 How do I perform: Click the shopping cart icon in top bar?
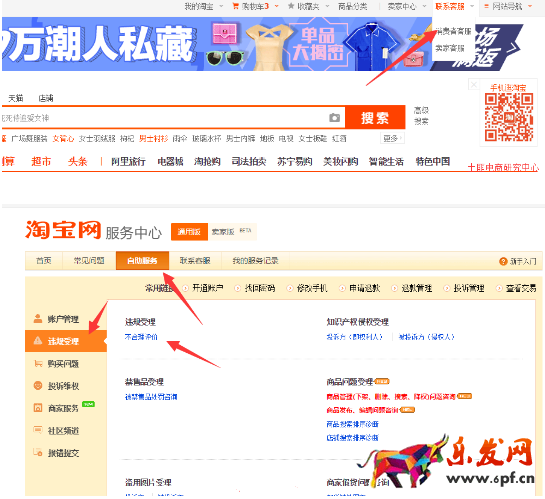[235, 6]
